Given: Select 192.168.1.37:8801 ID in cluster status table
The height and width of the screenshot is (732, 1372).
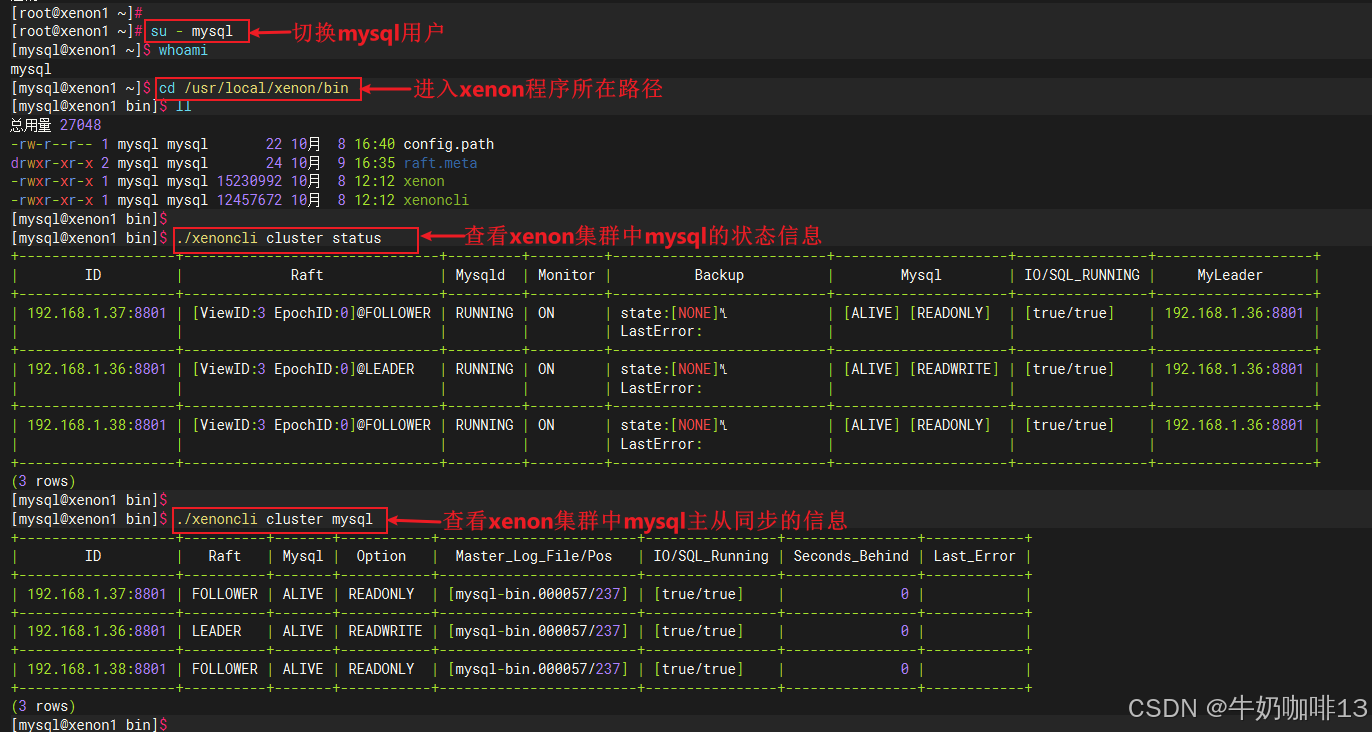Looking at the screenshot, I should [97, 313].
